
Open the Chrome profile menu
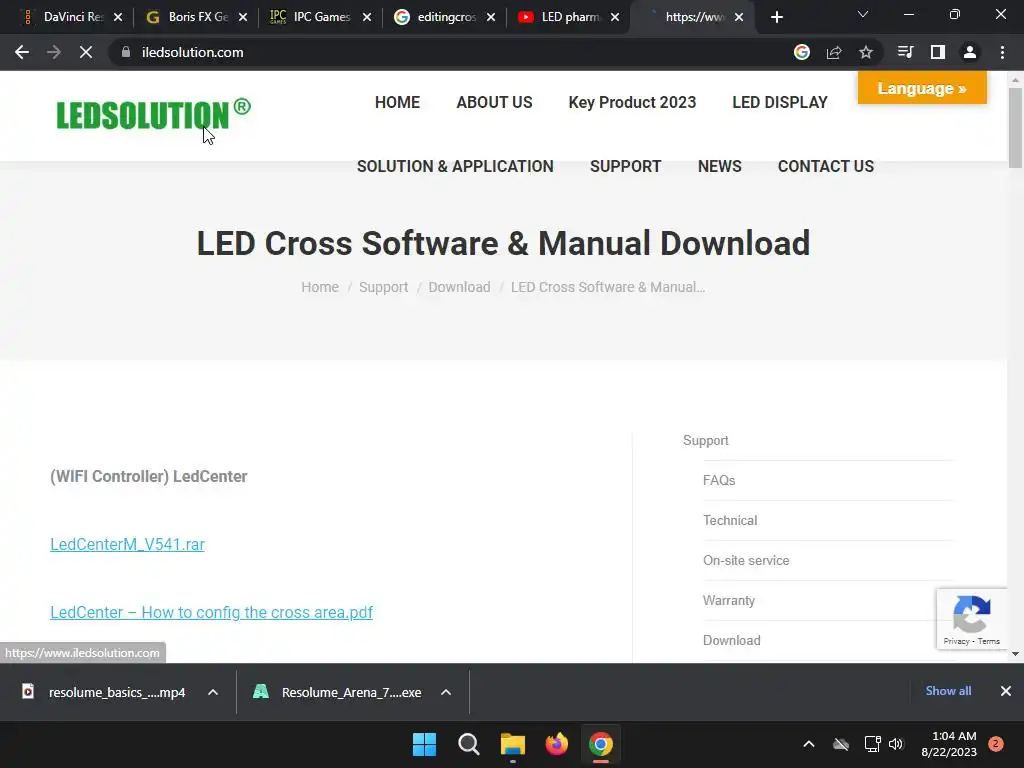tap(970, 52)
